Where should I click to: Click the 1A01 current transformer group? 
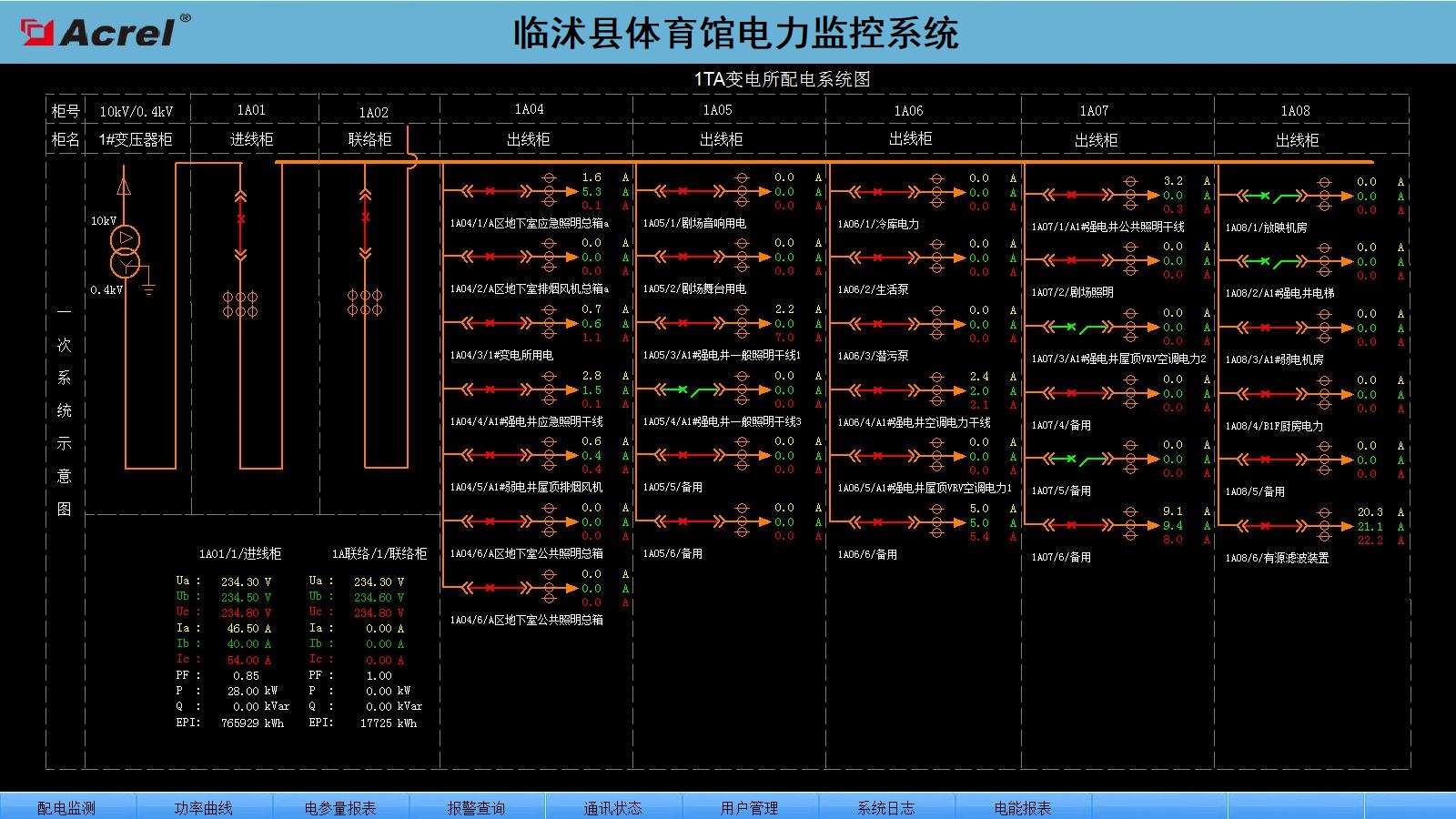240,304
